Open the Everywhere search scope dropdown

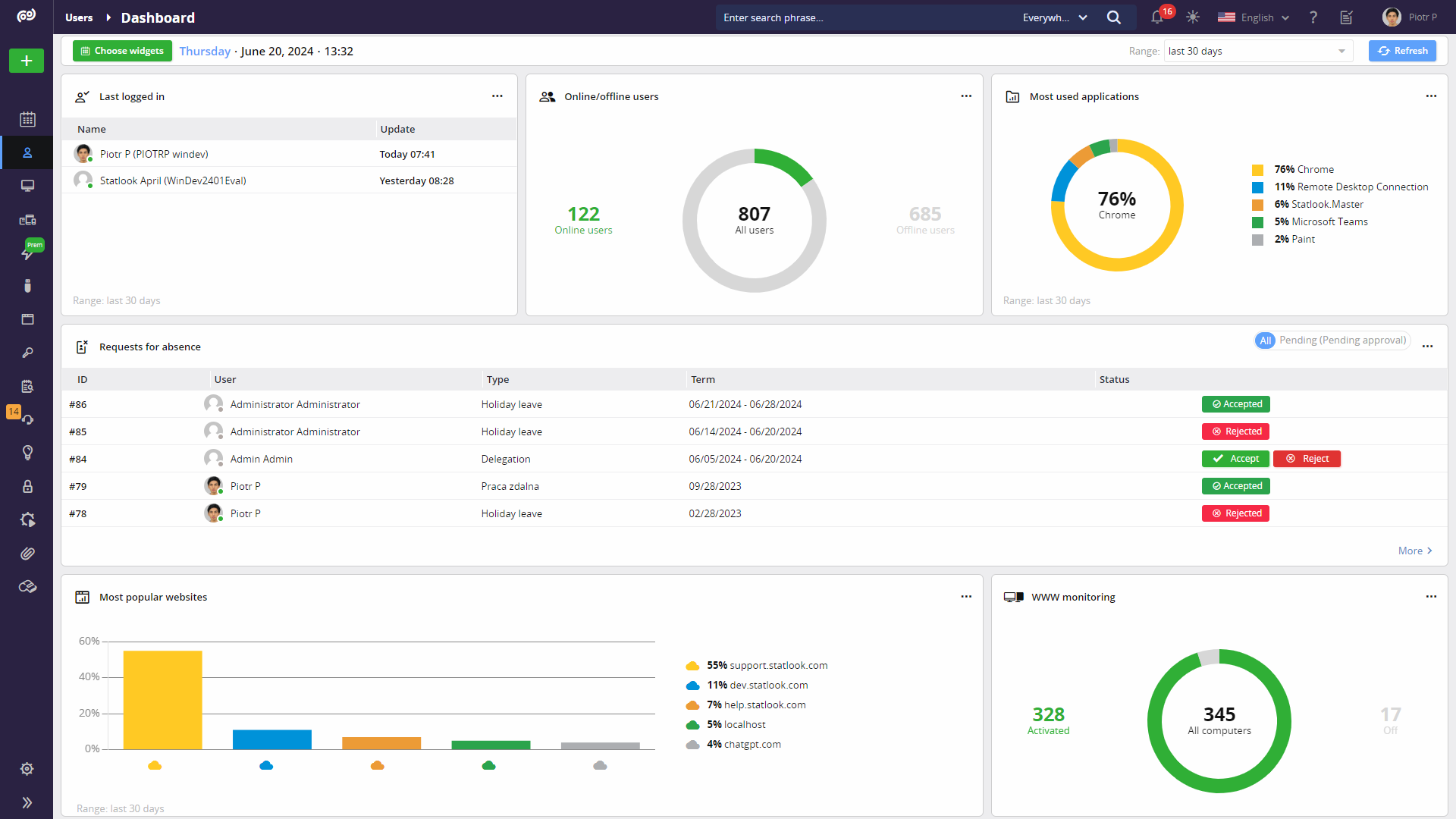[1055, 17]
